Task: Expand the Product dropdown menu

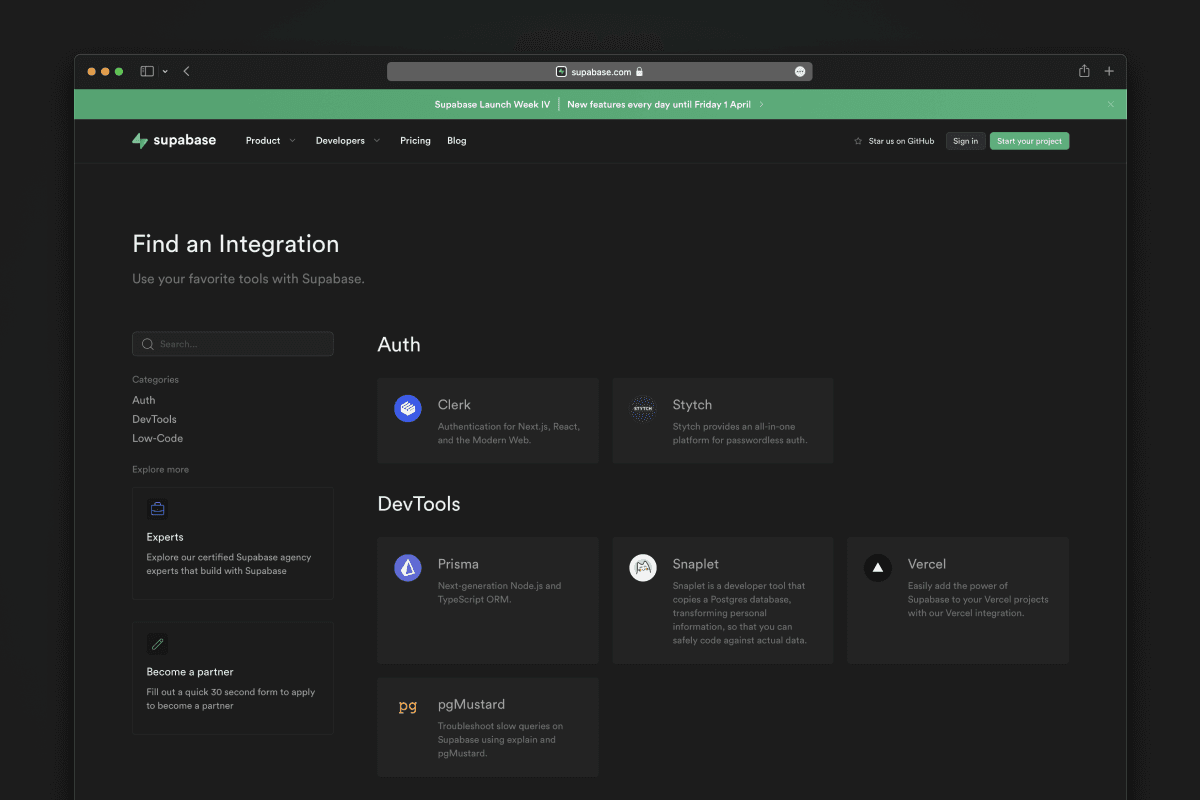Action: click(x=270, y=141)
